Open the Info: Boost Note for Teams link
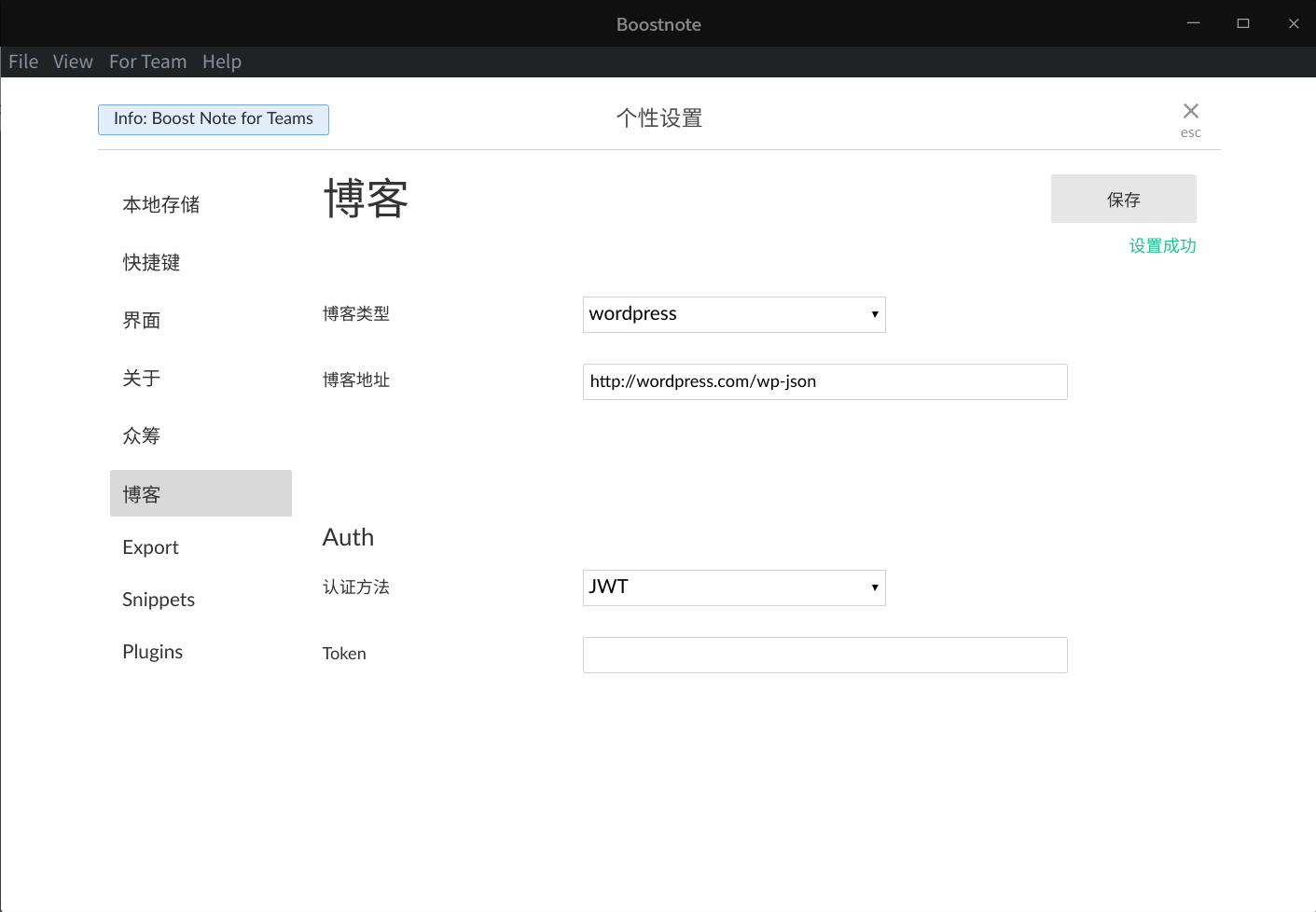The height and width of the screenshot is (912, 1316). (x=214, y=119)
